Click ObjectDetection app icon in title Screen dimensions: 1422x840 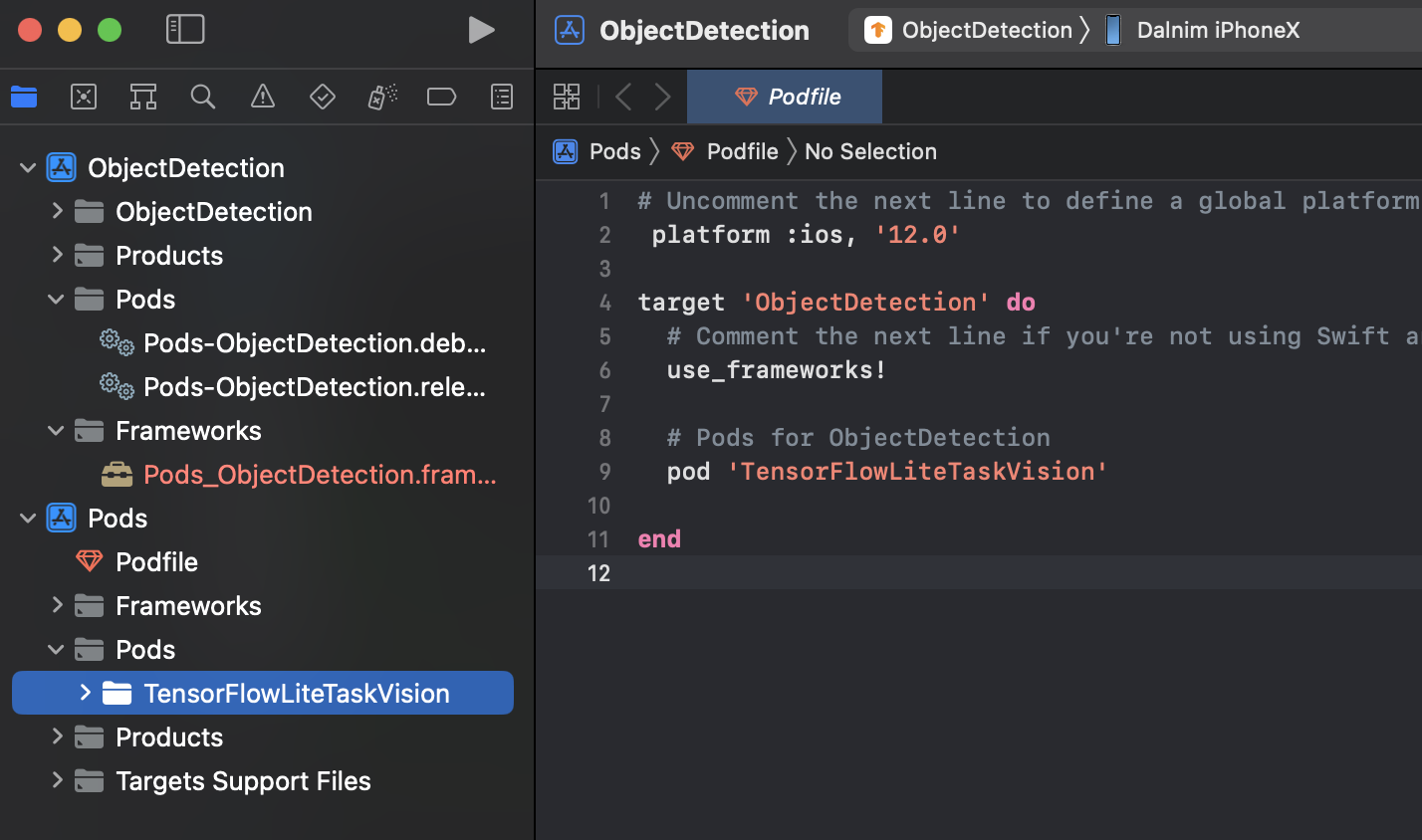(570, 30)
